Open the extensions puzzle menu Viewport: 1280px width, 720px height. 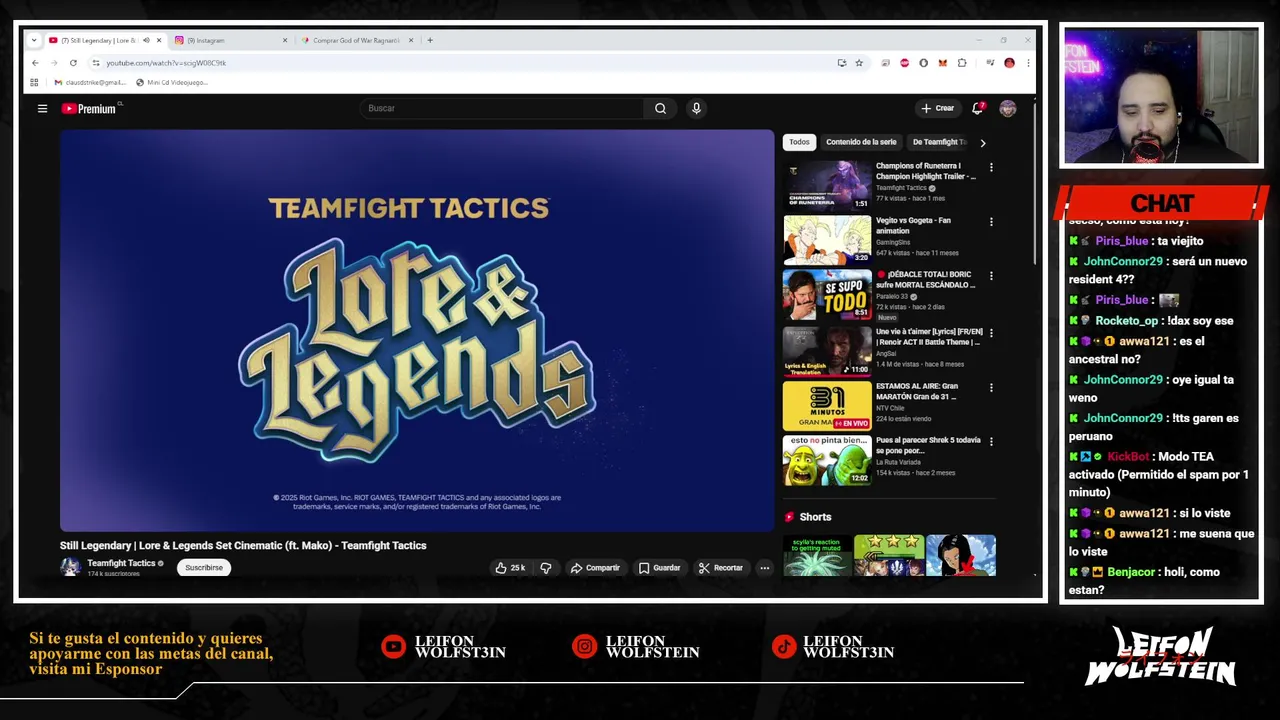coord(962,63)
